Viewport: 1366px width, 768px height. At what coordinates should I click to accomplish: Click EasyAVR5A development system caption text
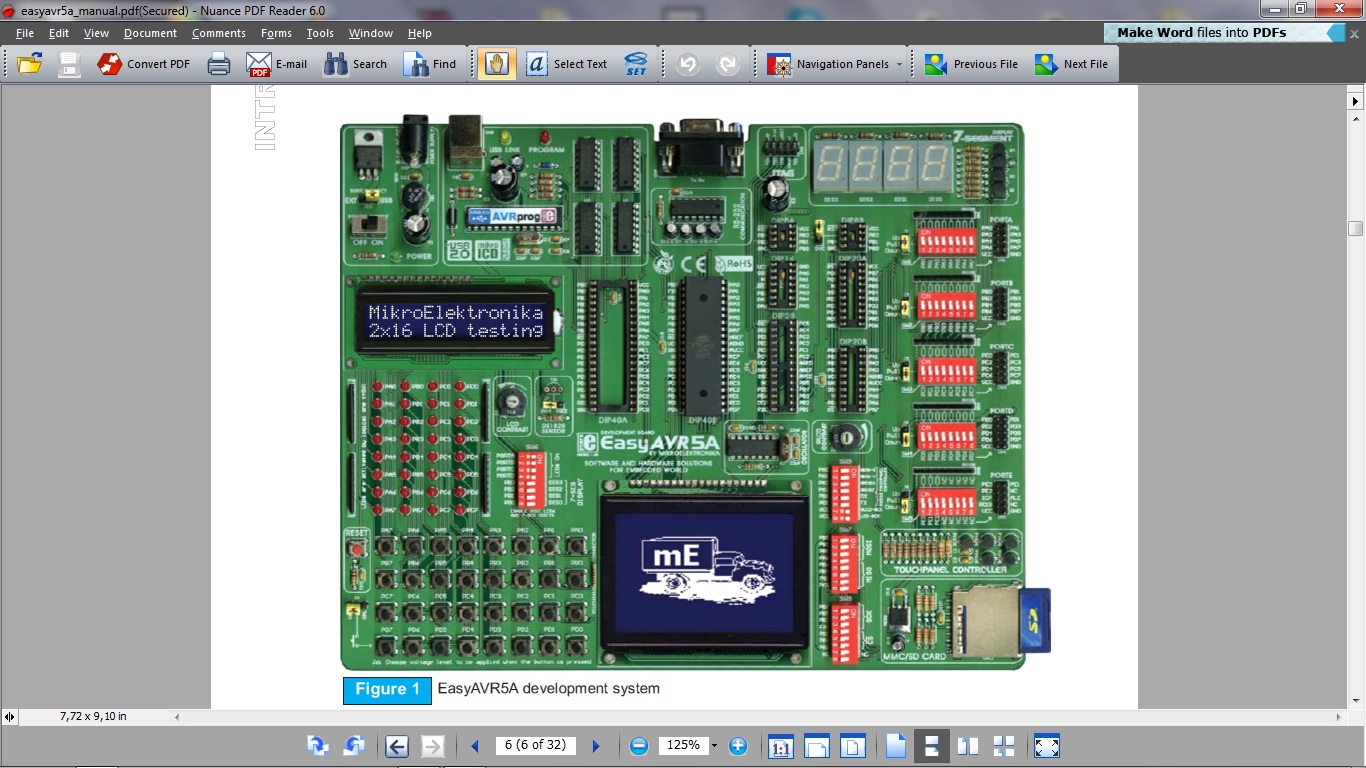tap(548, 689)
